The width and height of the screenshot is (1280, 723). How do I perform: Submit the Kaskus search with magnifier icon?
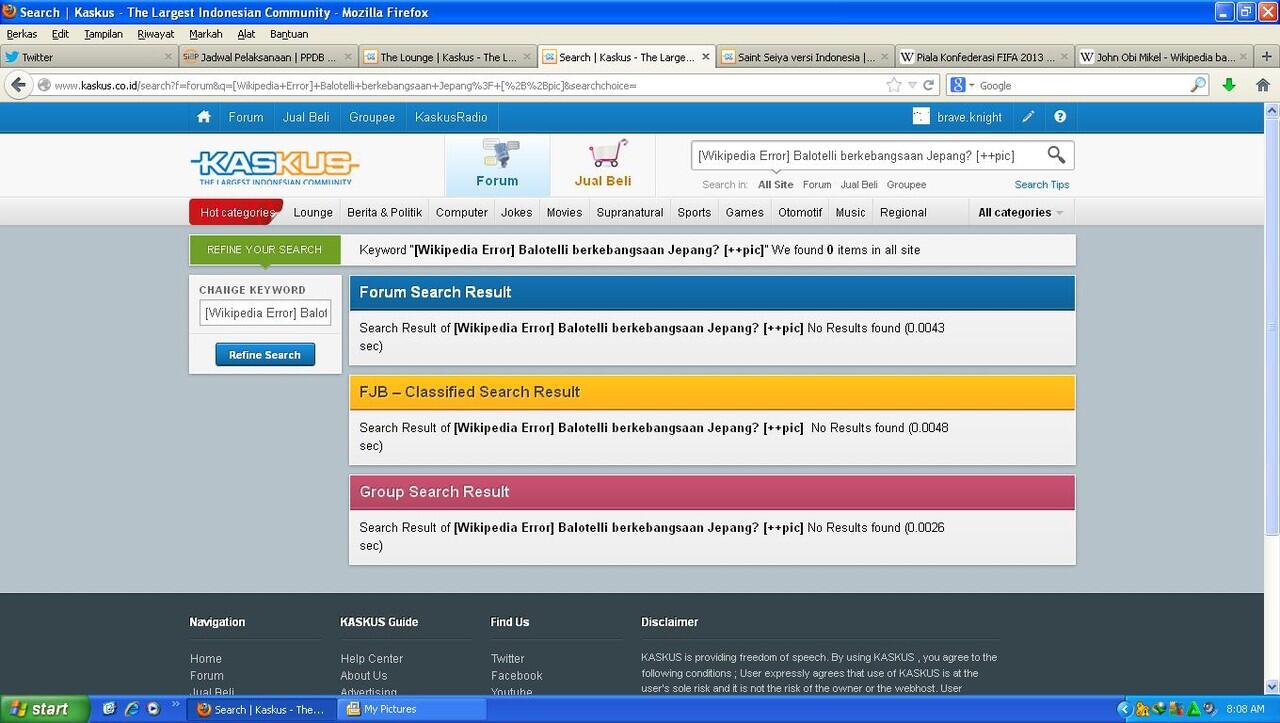[x=1056, y=155]
